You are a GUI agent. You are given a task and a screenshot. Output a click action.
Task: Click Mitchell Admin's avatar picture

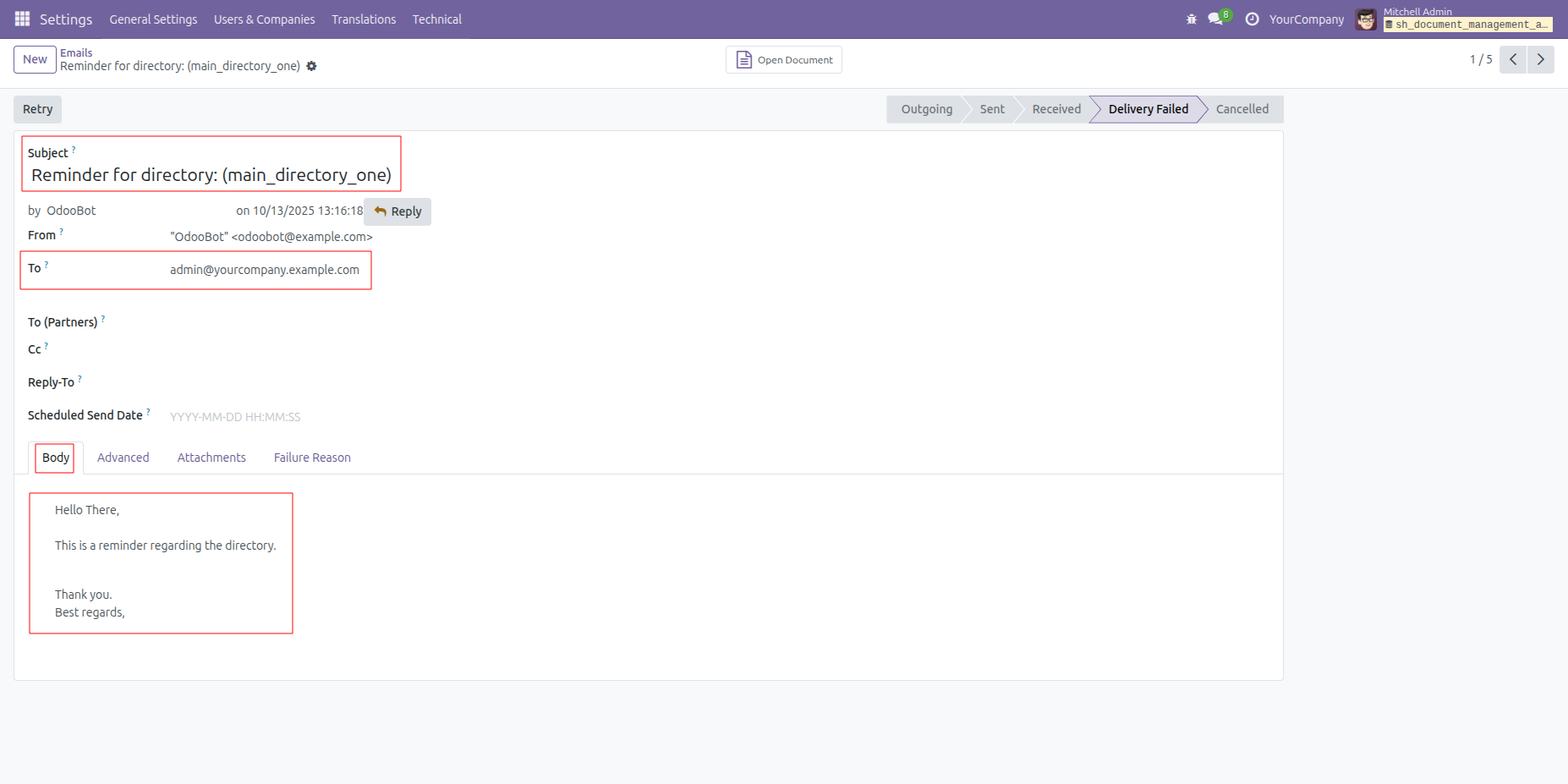coord(1366,19)
